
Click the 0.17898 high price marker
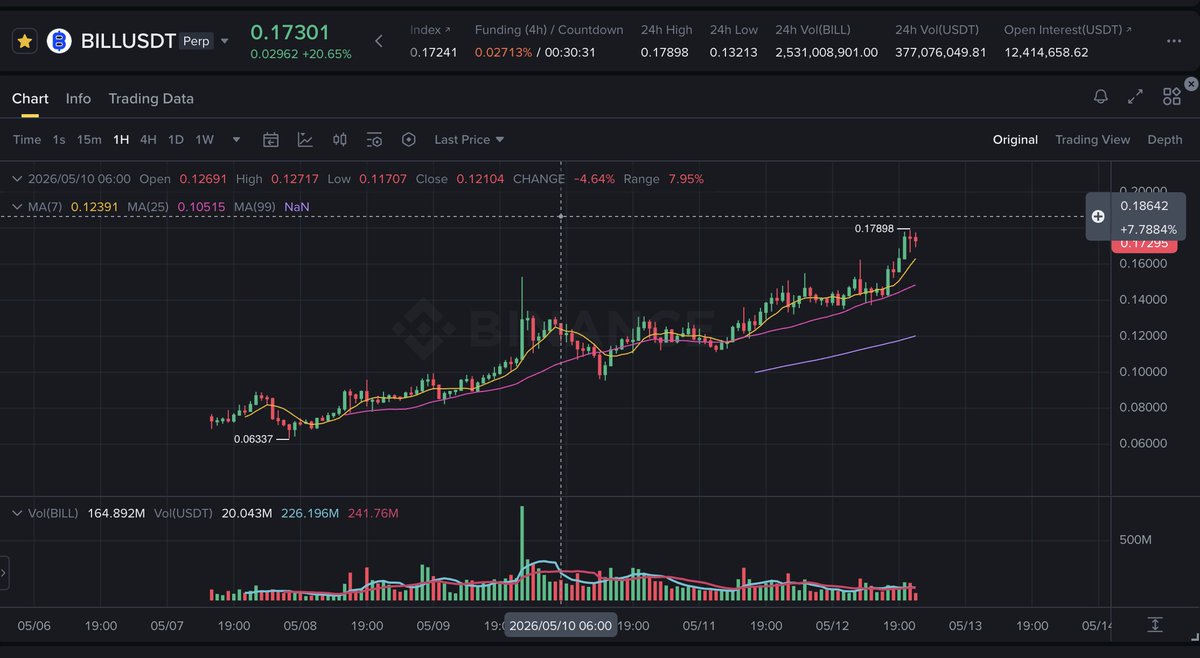coord(874,229)
